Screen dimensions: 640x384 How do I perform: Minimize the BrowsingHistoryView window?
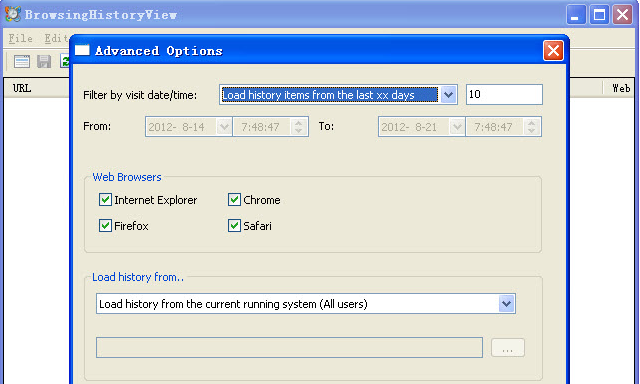pyautogui.click(x=576, y=15)
